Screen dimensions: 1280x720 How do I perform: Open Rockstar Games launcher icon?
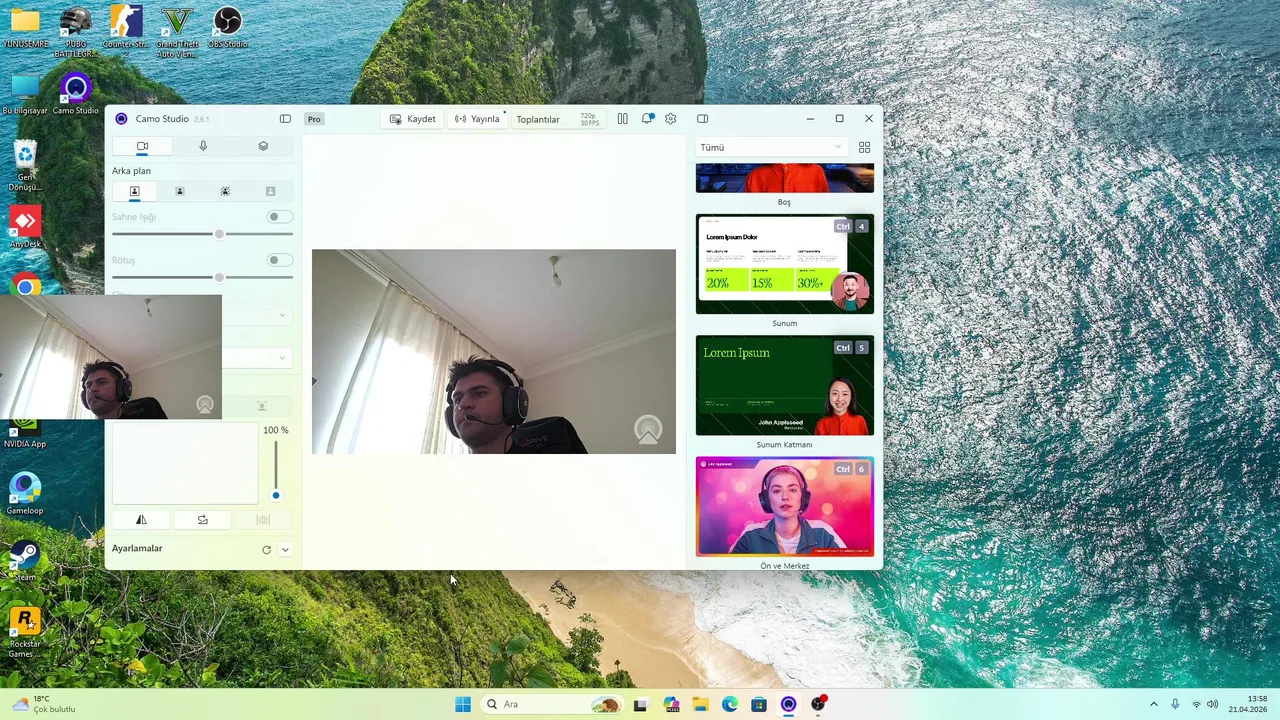[25, 632]
